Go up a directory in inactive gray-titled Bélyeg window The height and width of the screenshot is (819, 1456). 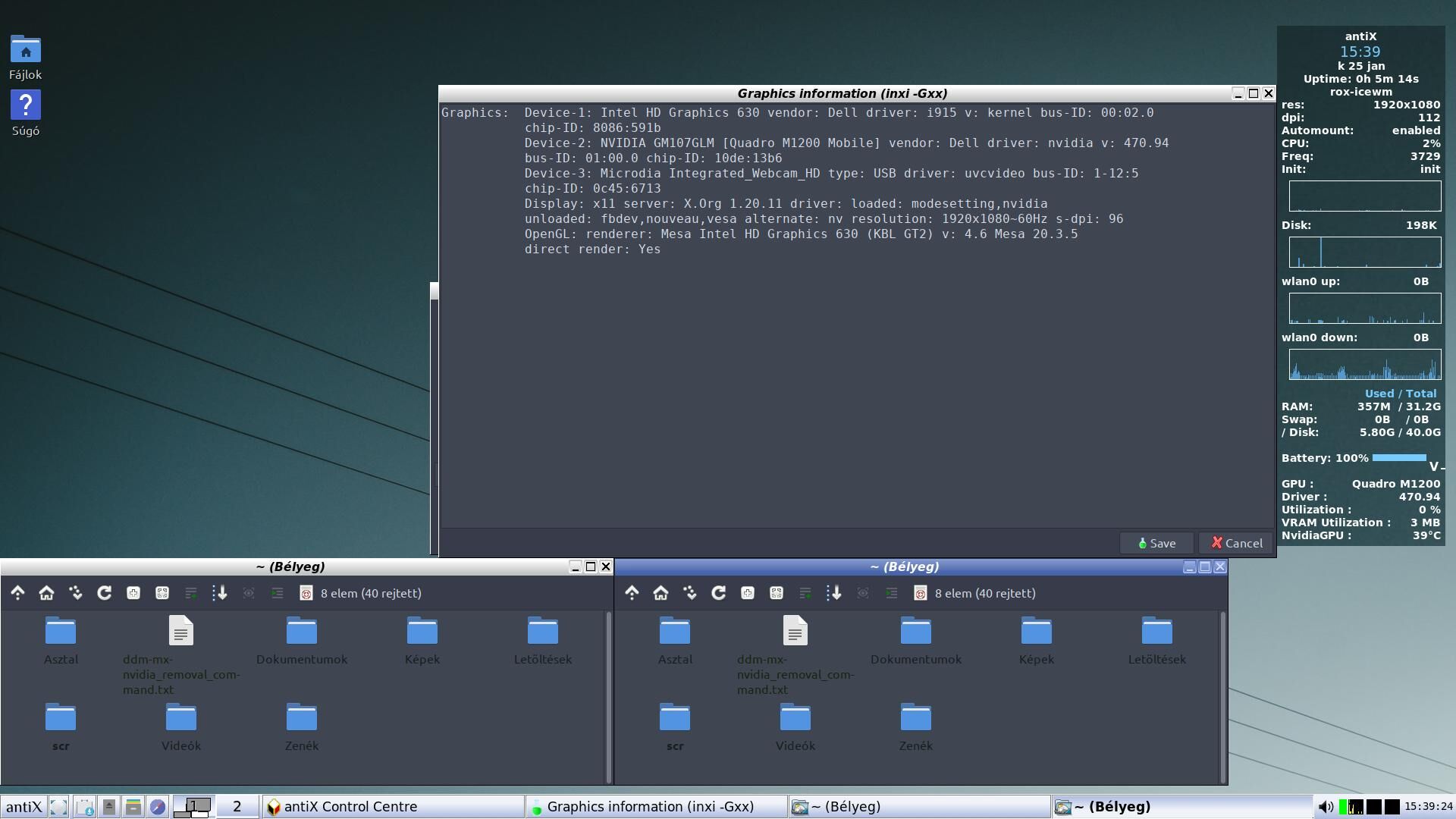pos(17,593)
